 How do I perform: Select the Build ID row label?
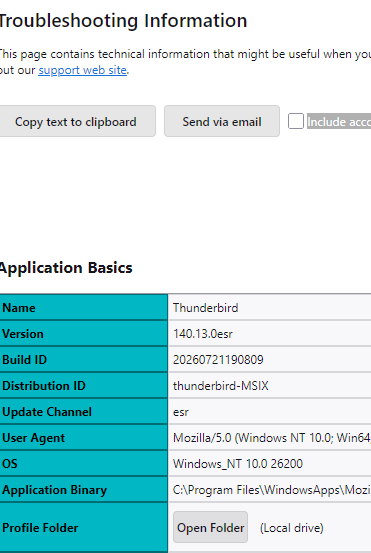click(24, 360)
